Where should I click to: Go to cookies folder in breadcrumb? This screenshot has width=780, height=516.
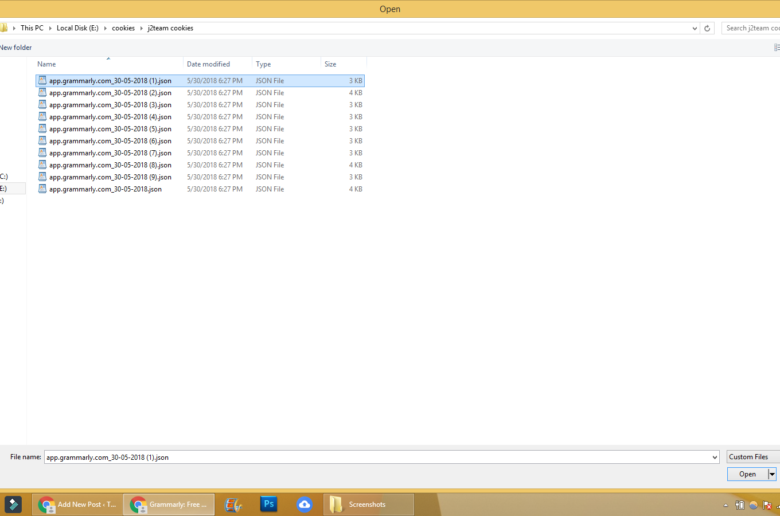pos(123,28)
